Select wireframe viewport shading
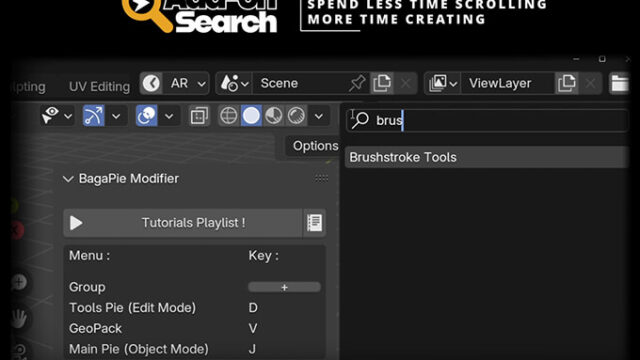Image resolution: width=640 pixels, height=360 pixels. pos(229,116)
